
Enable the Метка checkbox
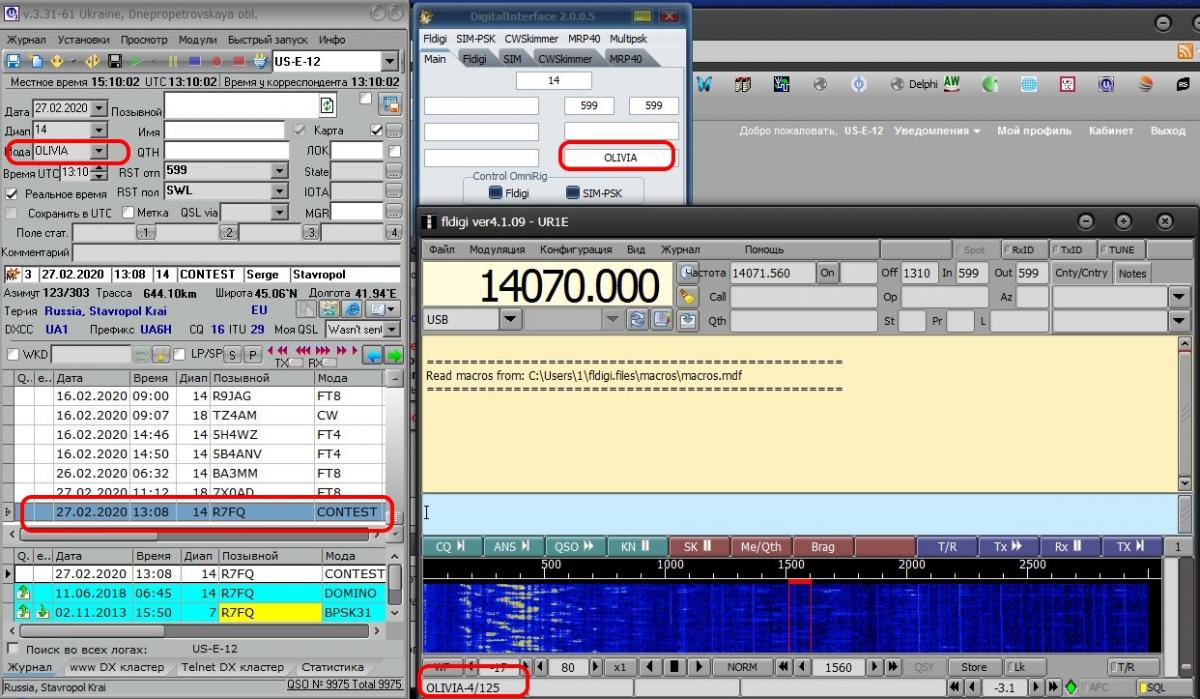129,213
